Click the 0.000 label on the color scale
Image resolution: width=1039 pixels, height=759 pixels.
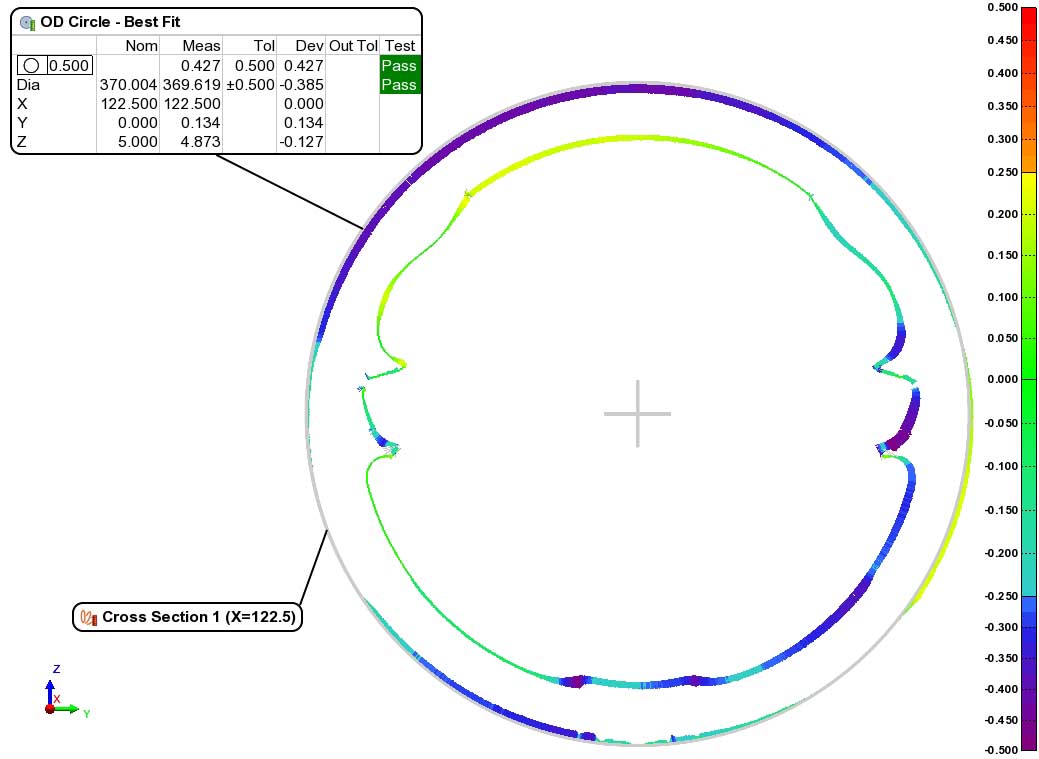[1003, 379]
